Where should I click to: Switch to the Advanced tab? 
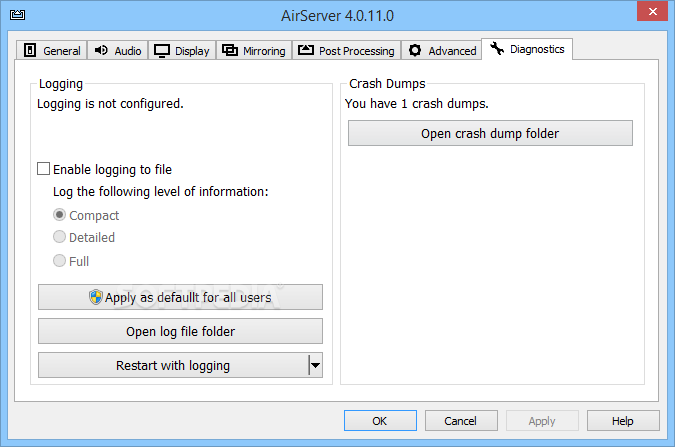[442, 50]
